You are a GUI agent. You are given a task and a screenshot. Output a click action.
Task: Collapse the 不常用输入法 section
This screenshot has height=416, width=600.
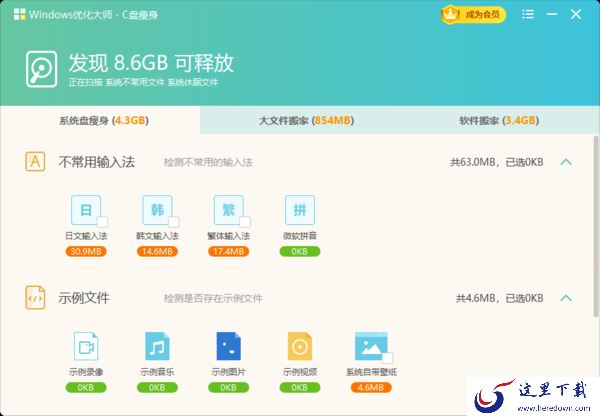pyautogui.click(x=566, y=162)
